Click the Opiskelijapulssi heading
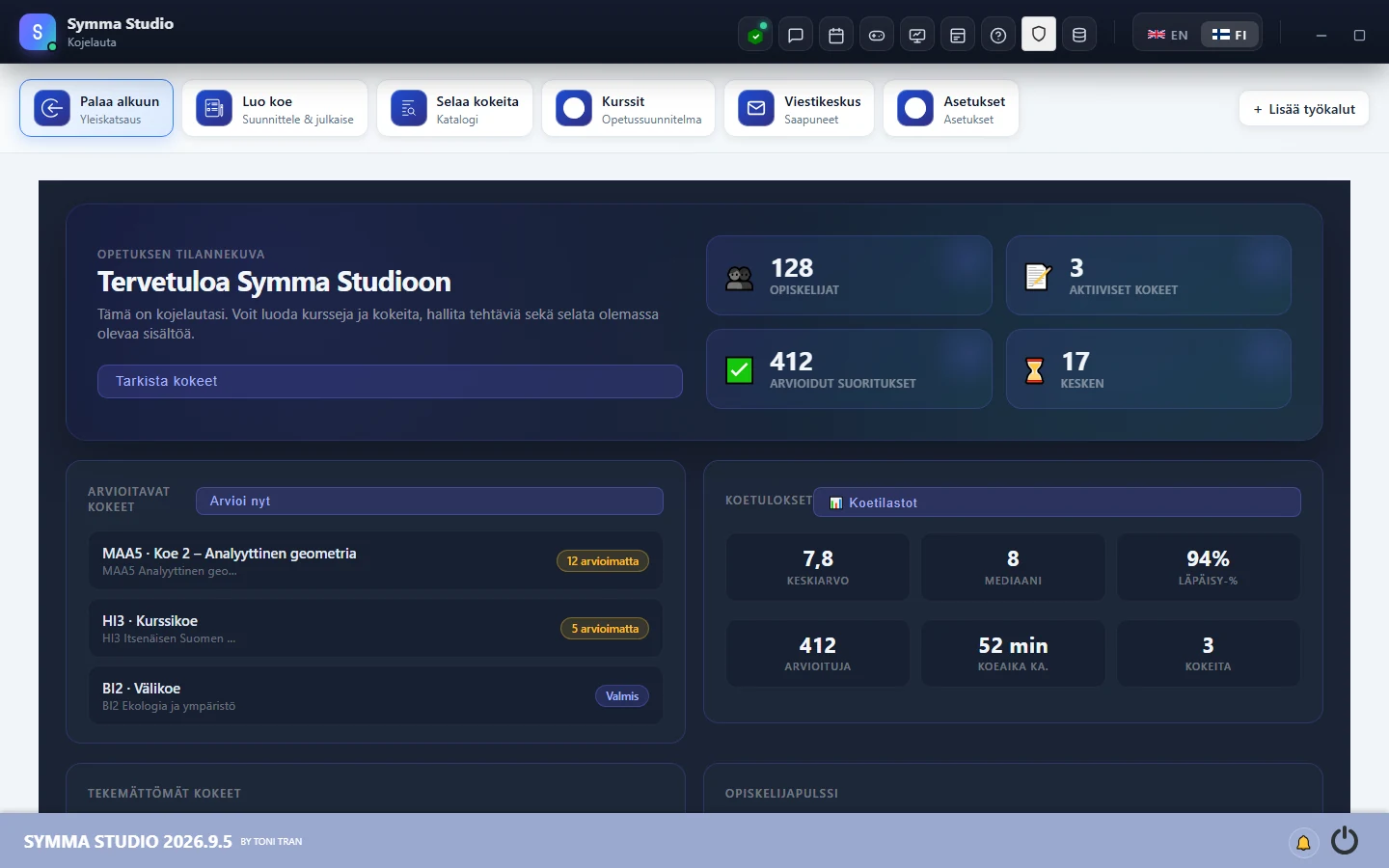1389x868 pixels. pos(781,794)
